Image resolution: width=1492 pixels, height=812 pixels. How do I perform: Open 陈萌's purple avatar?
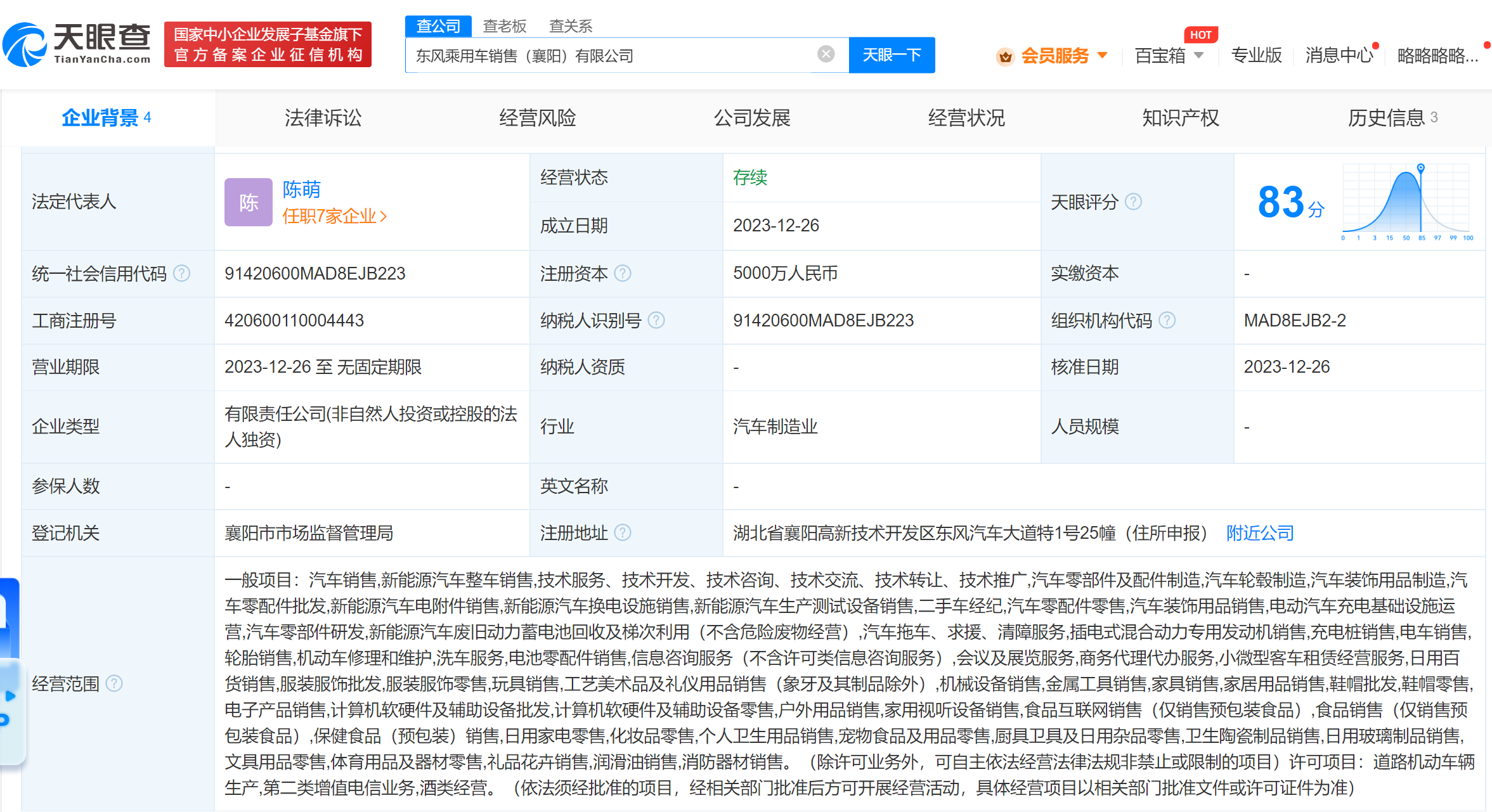[x=249, y=202]
